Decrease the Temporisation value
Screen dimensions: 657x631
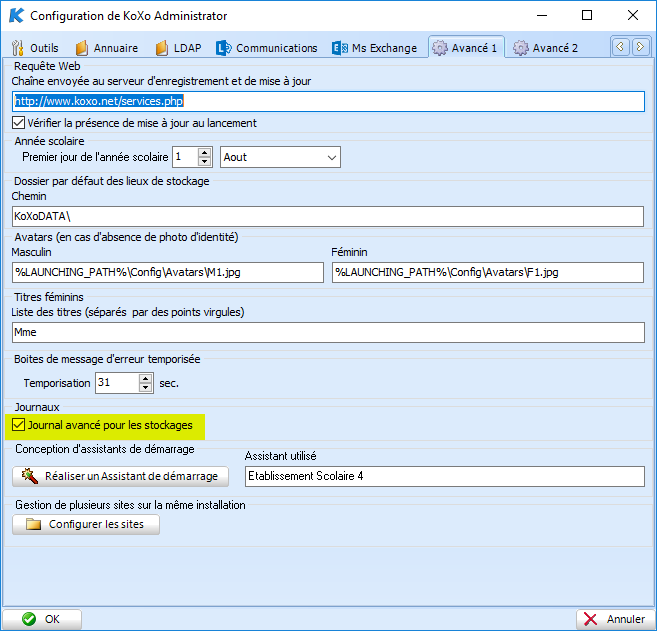click(x=145, y=388)
